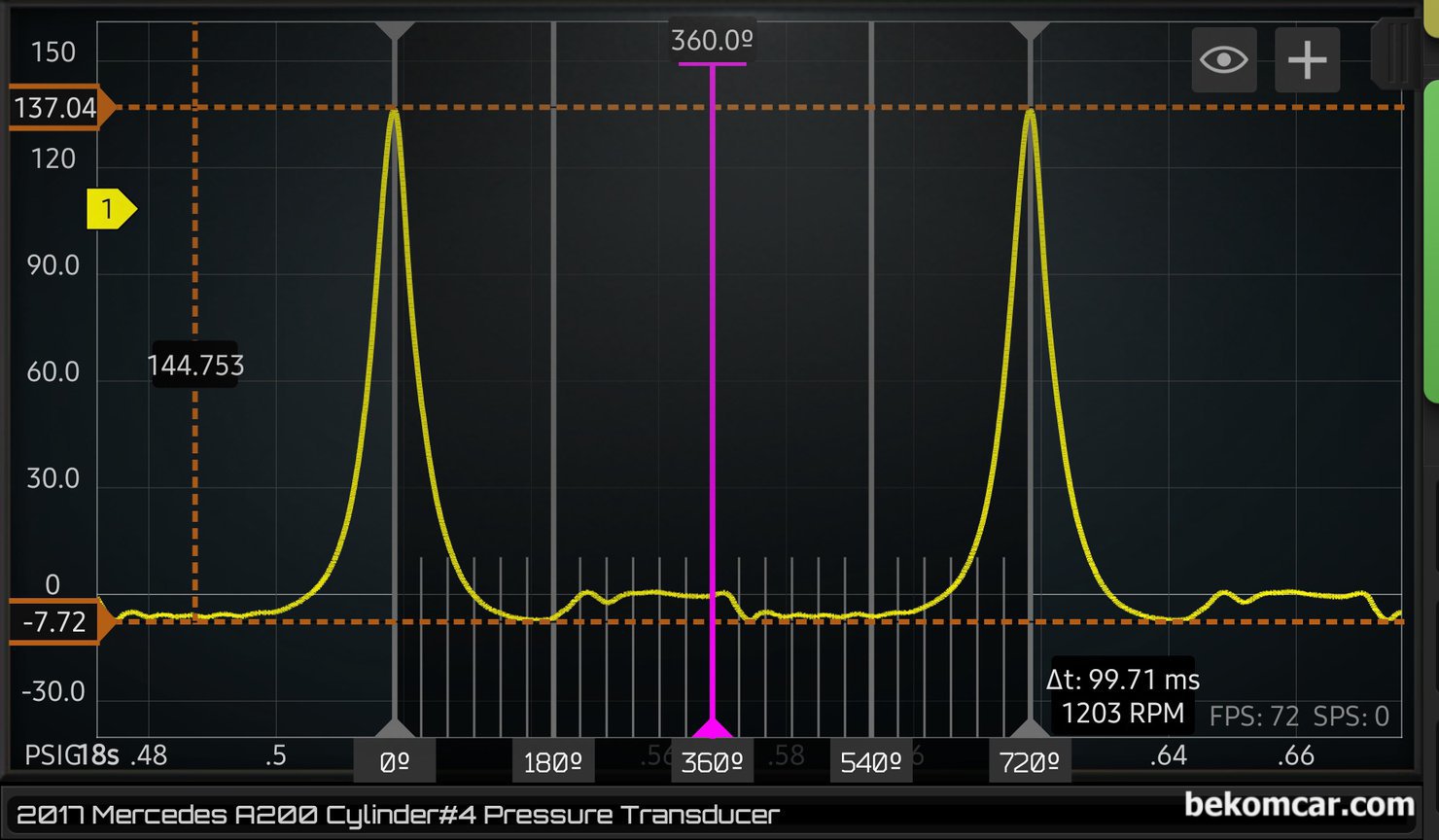1439x840 pixels.
Task: Select the magenta 360.0º cursor label at top
Action: click(712, 41)
